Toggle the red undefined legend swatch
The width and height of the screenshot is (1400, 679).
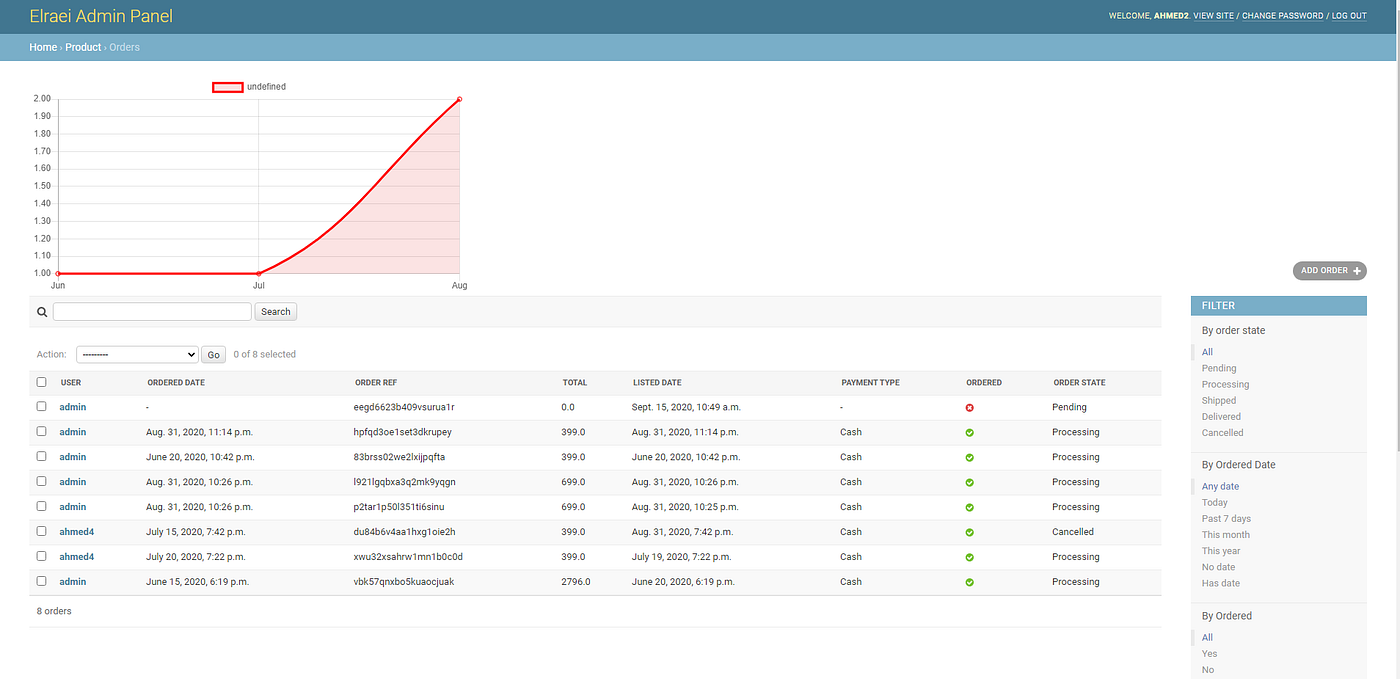click(228, 87)
